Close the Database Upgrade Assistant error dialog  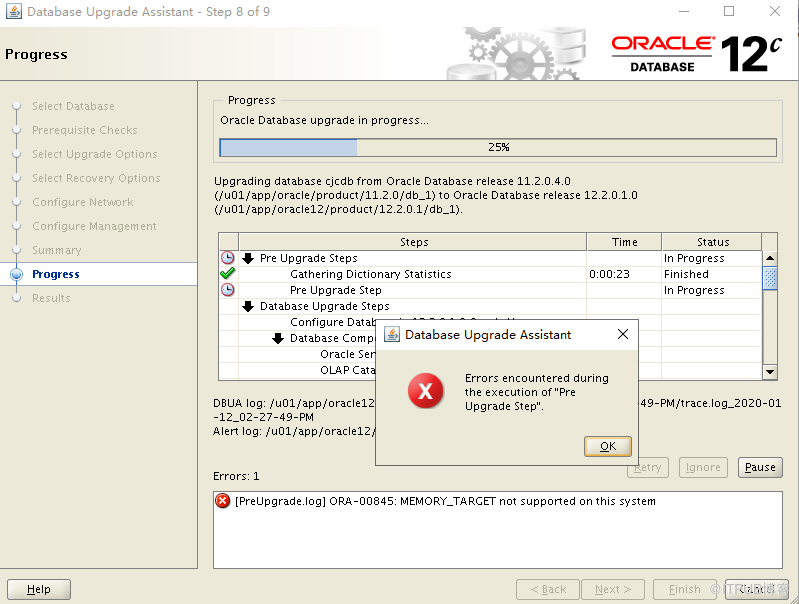(623, 334)
